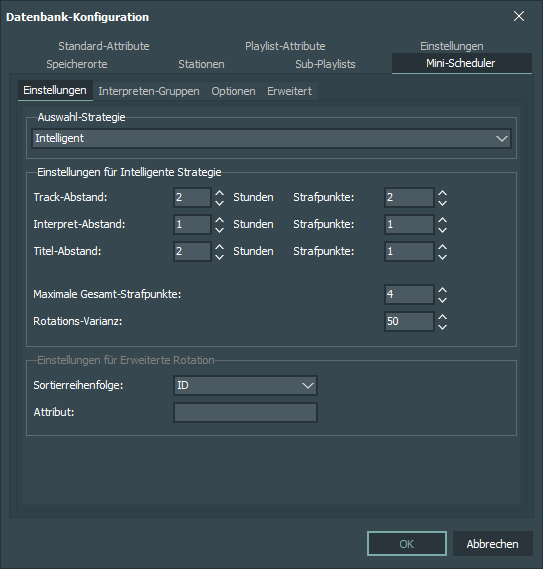Open the Standard-Attribute tab
Viewport: 543px width, 569px height.
[104, 46]
